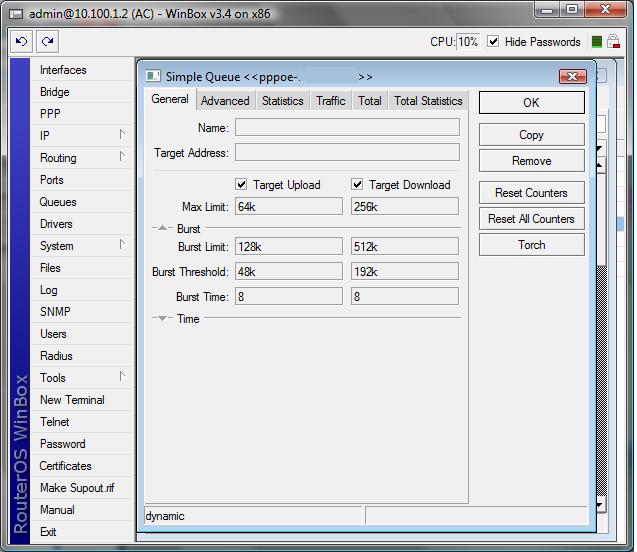The image size is (637, 552).
Task: Open the Log menu item
Action: [82, 290]
